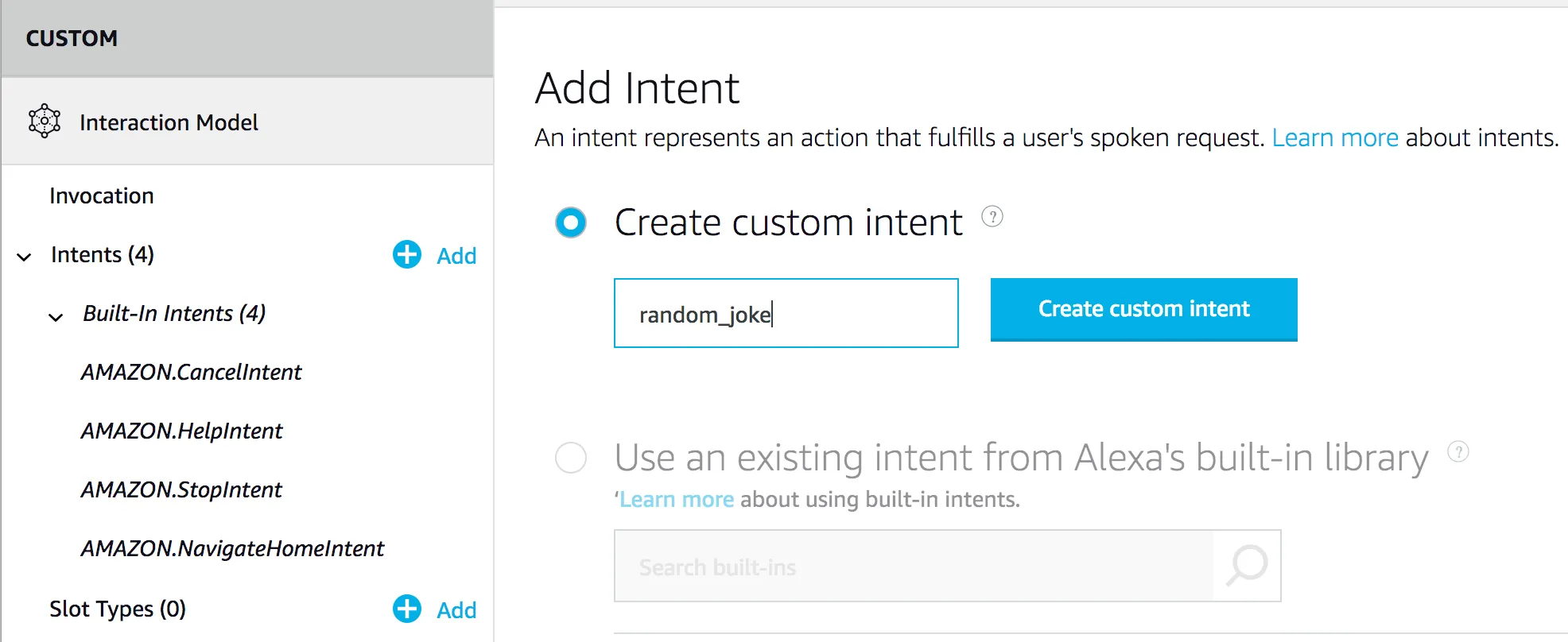Click Add link beside Slot Types
The height and width of the screenshot is (642, 1568).
[456, 610]
